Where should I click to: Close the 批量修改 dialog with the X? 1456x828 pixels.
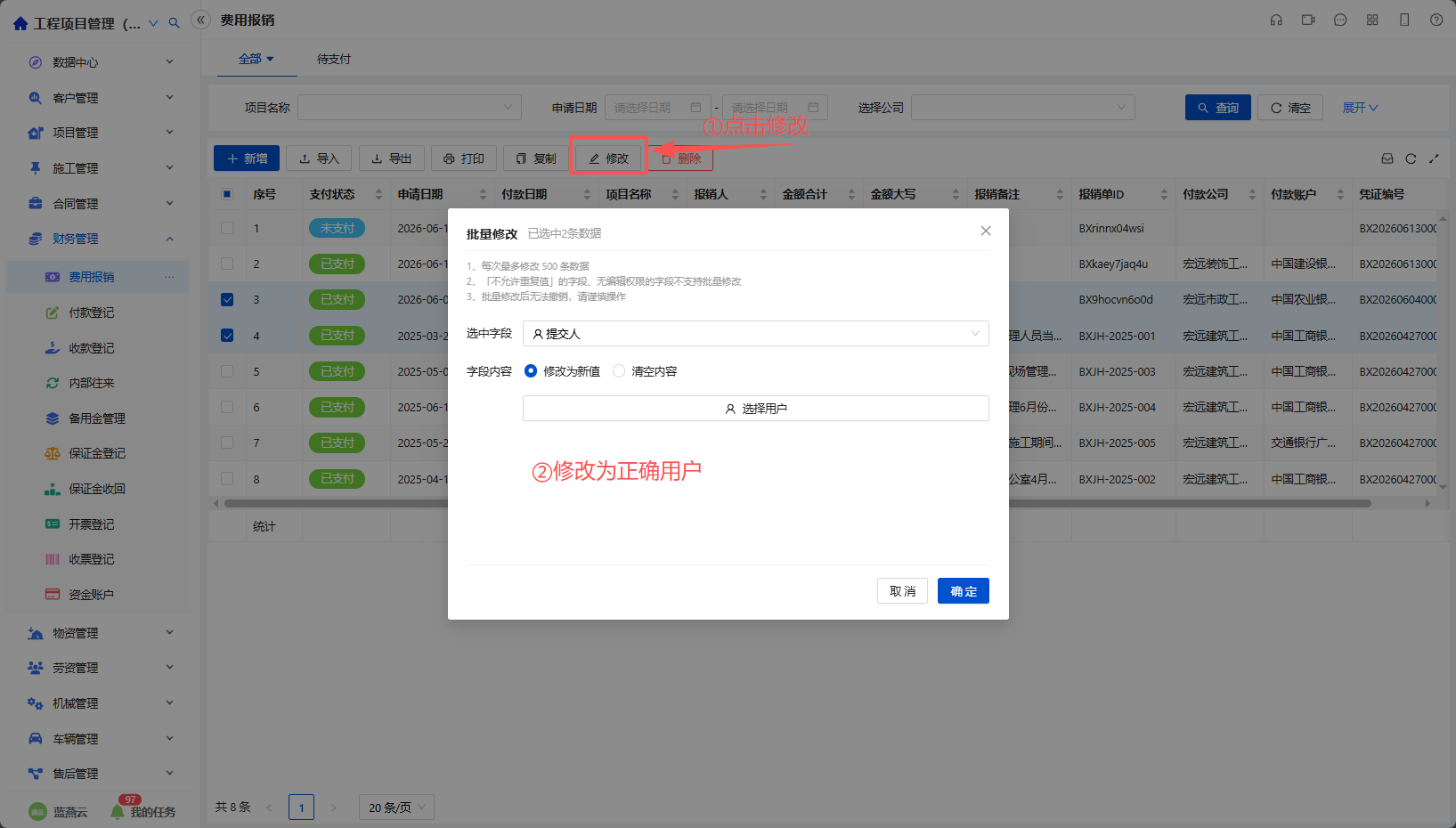coord(986,231)
